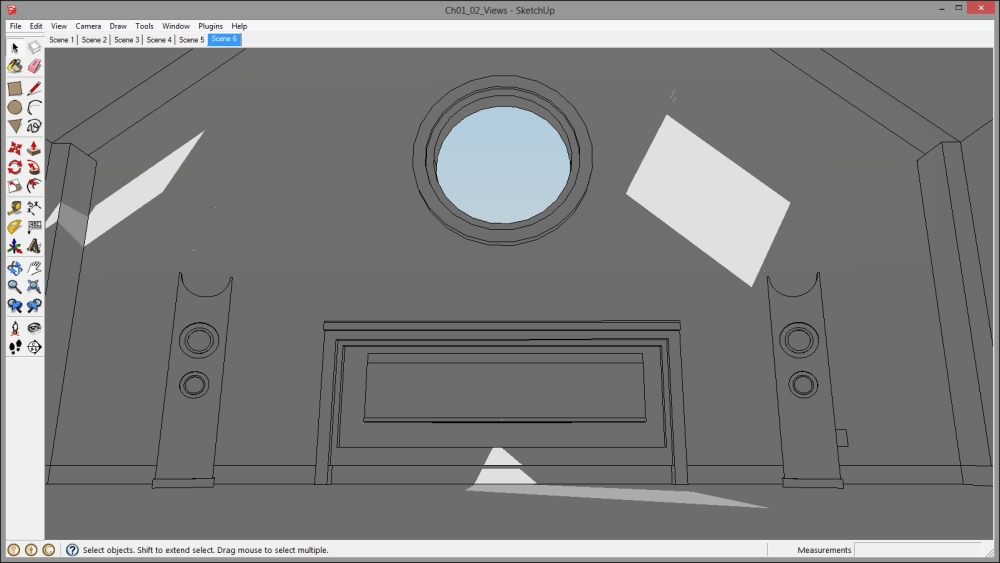Choose the Zoom magnifier tool
The image size is (1000, 563).
(15, 286)
